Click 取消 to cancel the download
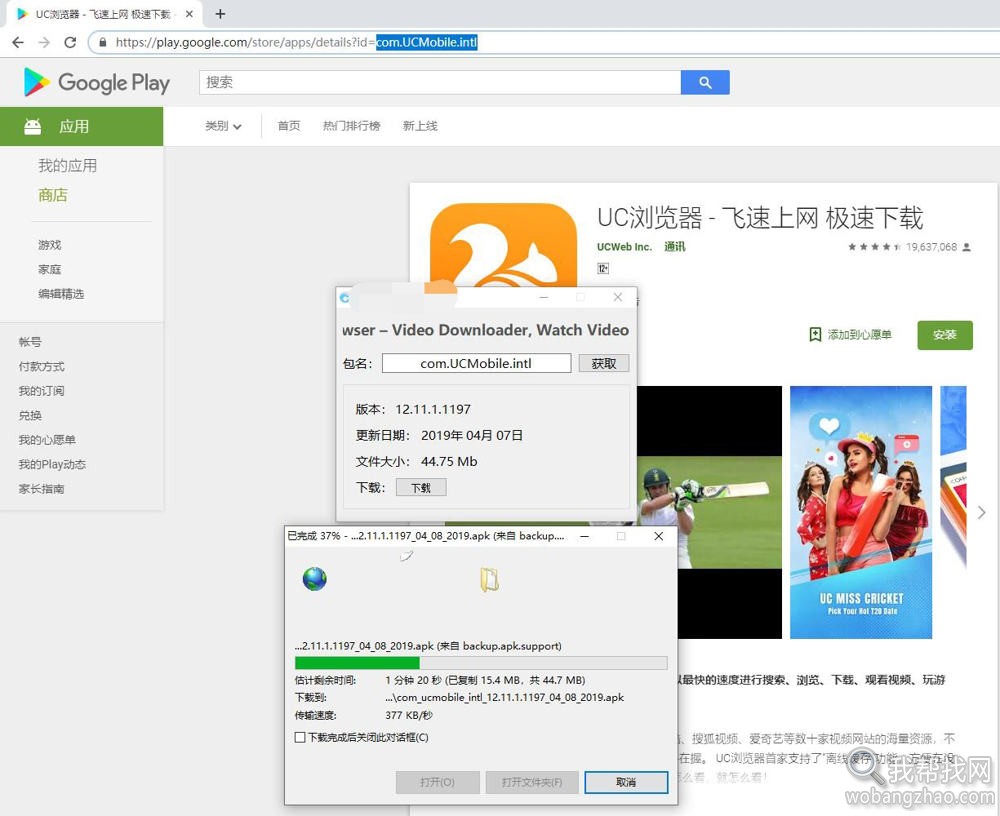The image size is (1000, 816). point(626,782)
